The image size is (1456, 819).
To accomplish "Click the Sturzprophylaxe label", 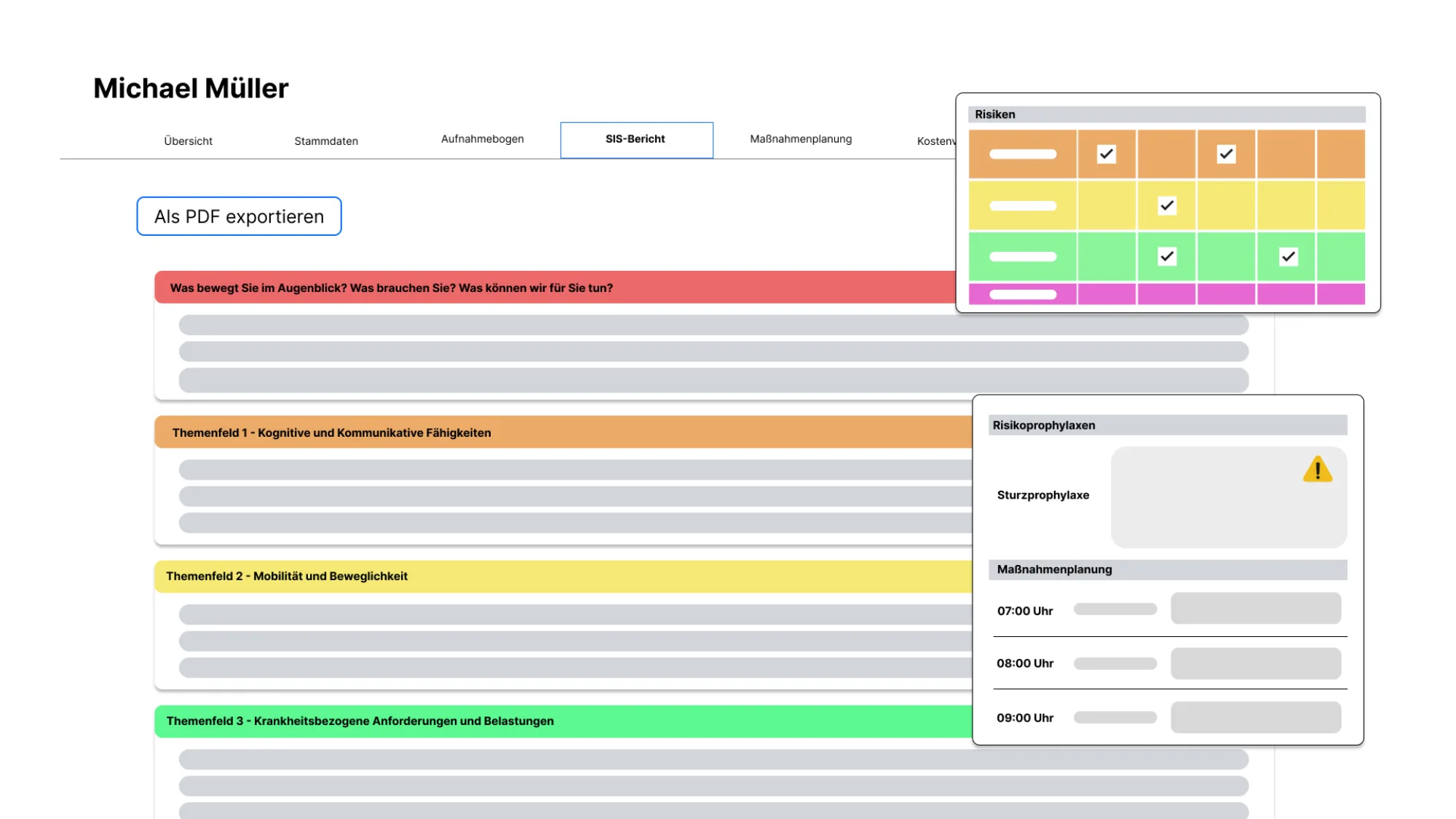I will (x=1043, y=495).
